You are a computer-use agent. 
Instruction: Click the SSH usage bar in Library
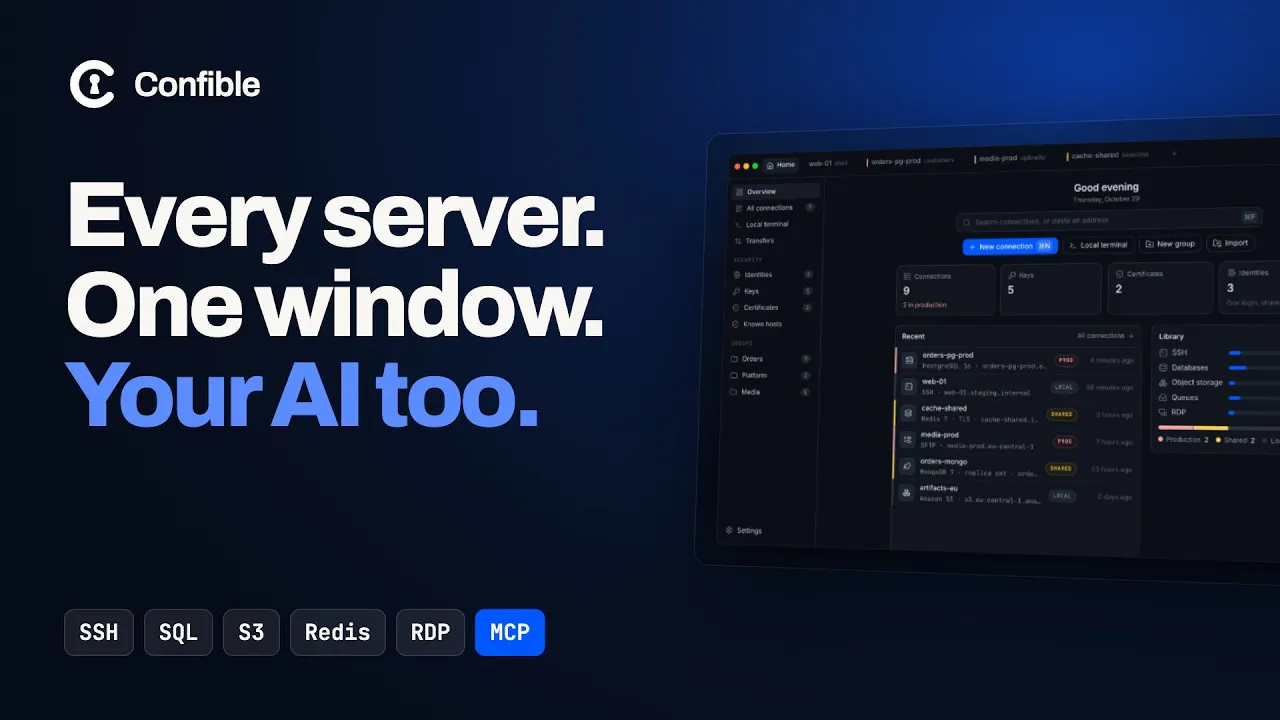1254,352
